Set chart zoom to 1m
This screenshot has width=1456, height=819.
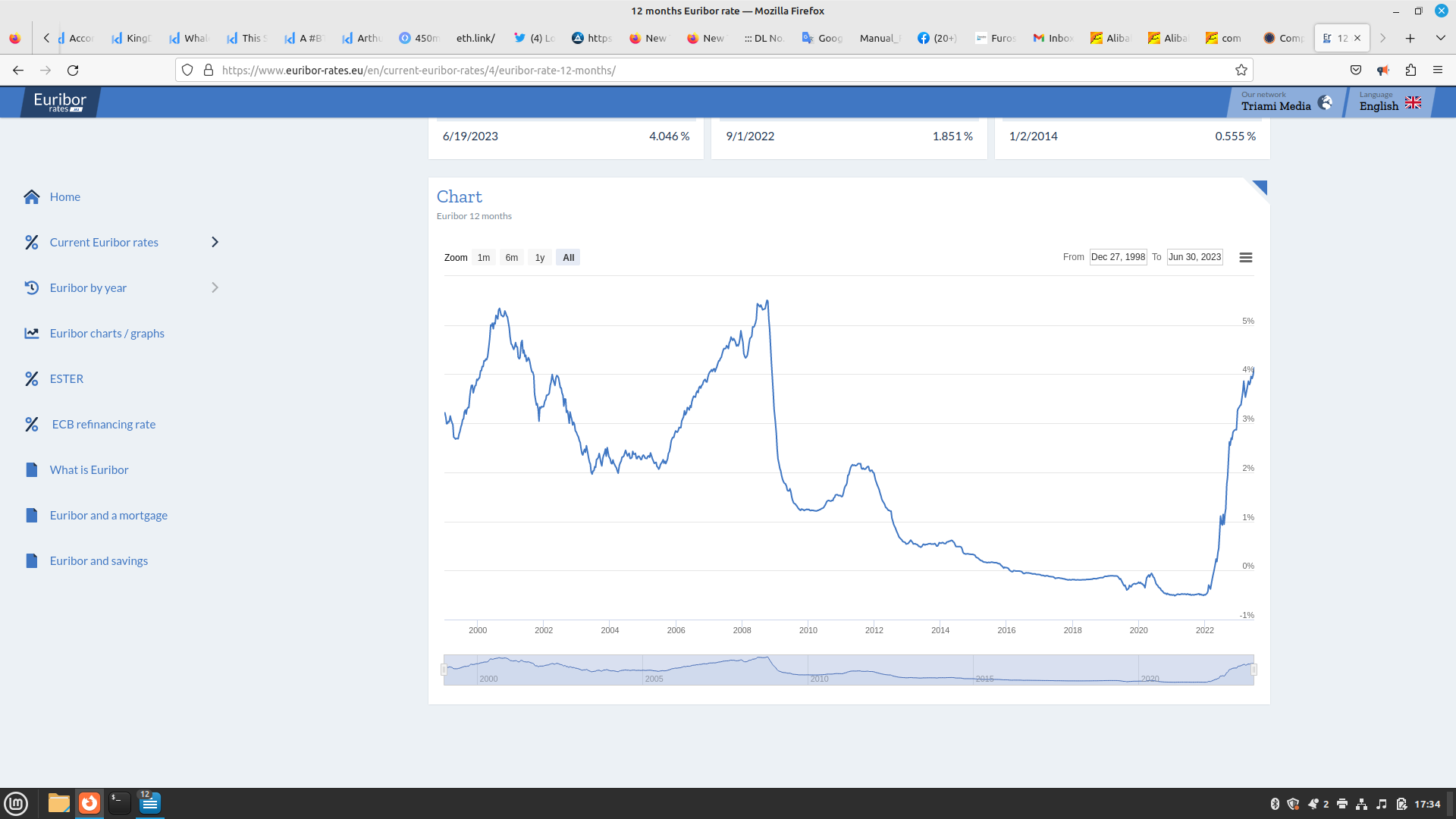tap(484, 258)
